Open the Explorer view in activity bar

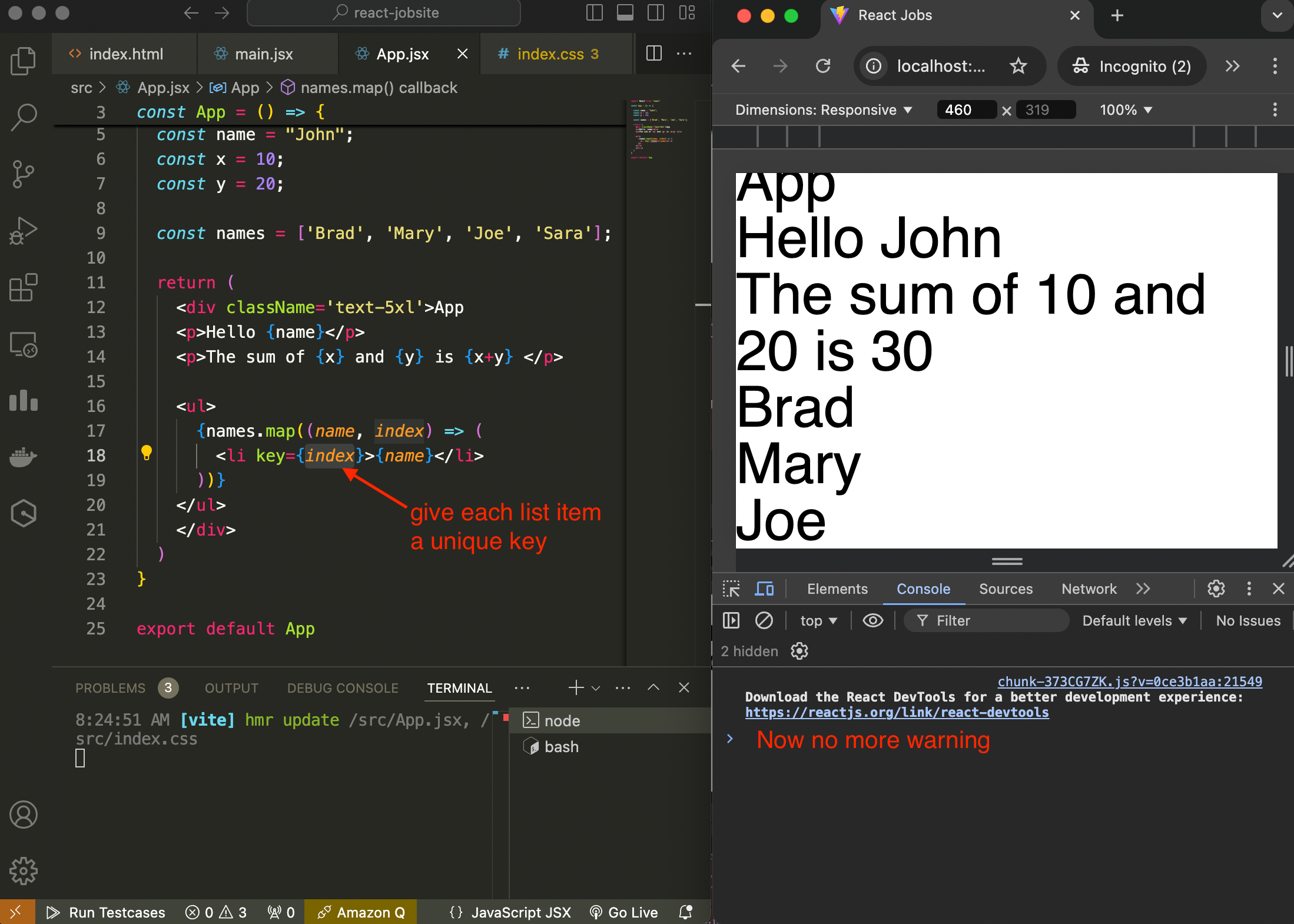[x=24, y=61]
